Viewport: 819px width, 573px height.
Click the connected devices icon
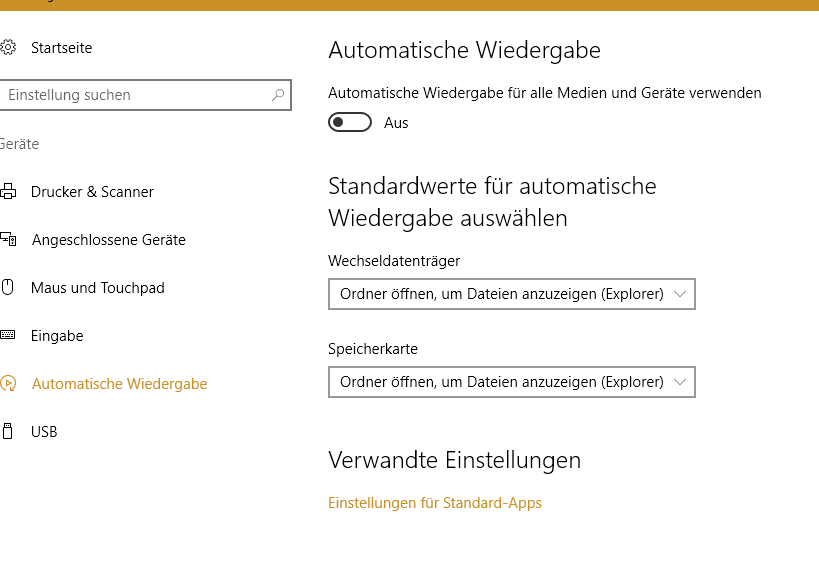coord(8,239)
